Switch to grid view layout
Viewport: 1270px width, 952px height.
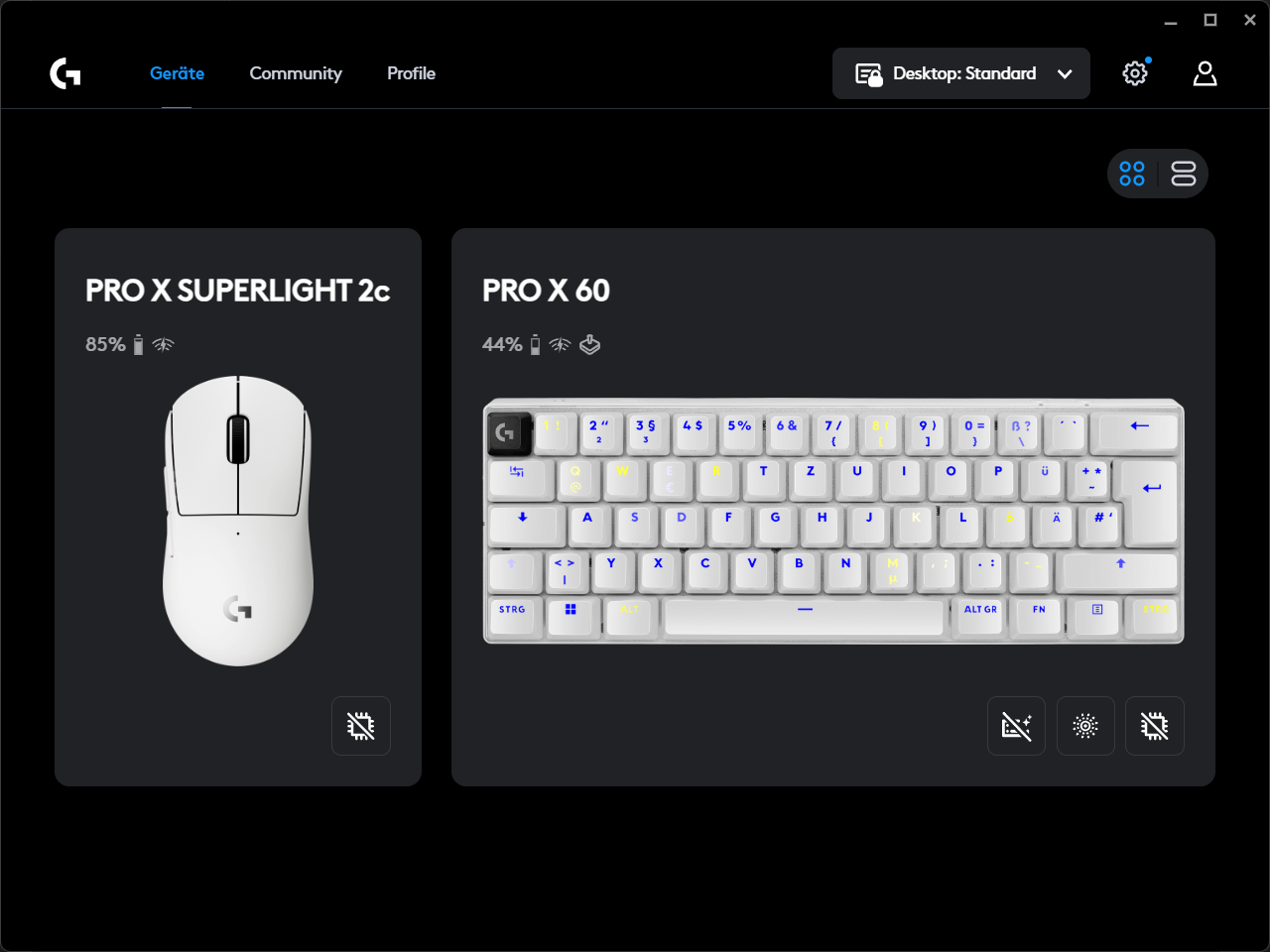[1132, 174]
